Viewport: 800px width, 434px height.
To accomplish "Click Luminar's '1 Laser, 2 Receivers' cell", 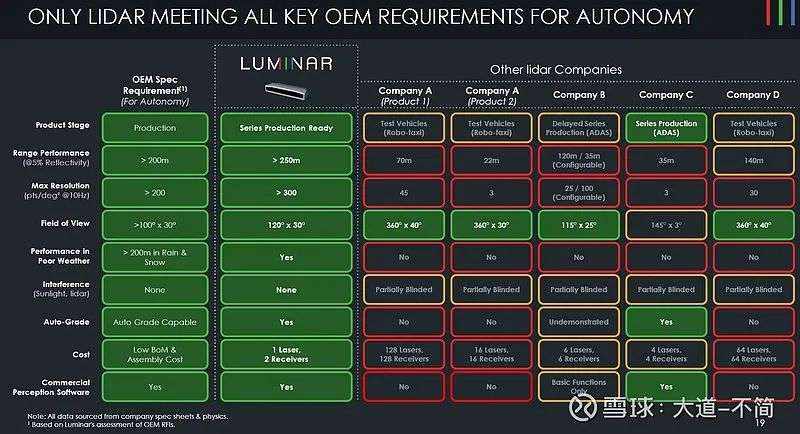I will click(x=286, y=354).
